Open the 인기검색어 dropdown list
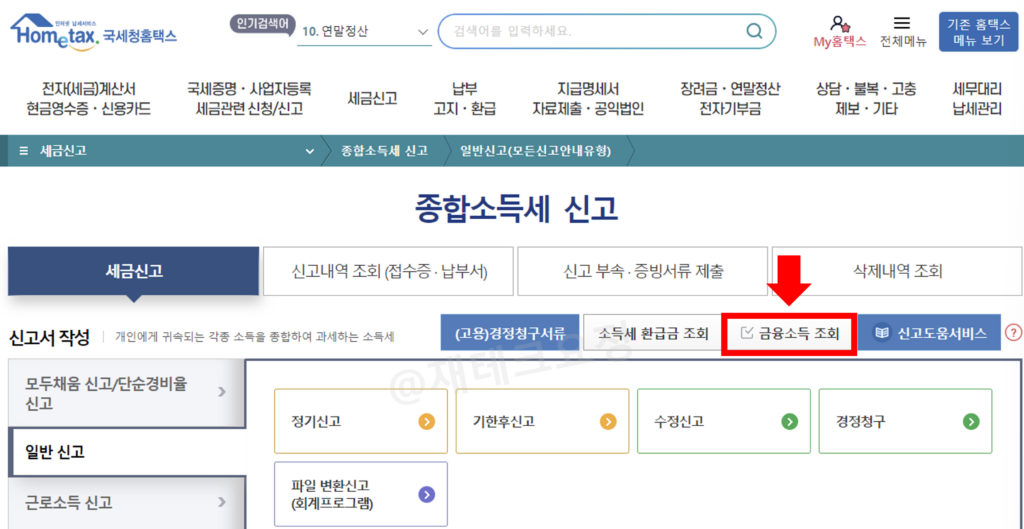The height and width of the screenshot is (529, 1024). pos(364,31)
